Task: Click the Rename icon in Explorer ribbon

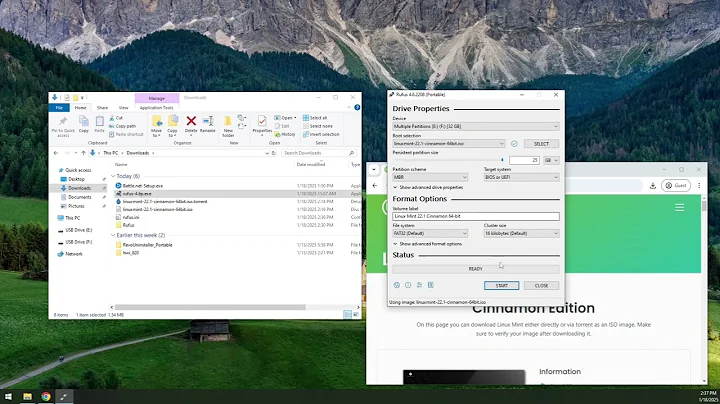Action: 208,124
